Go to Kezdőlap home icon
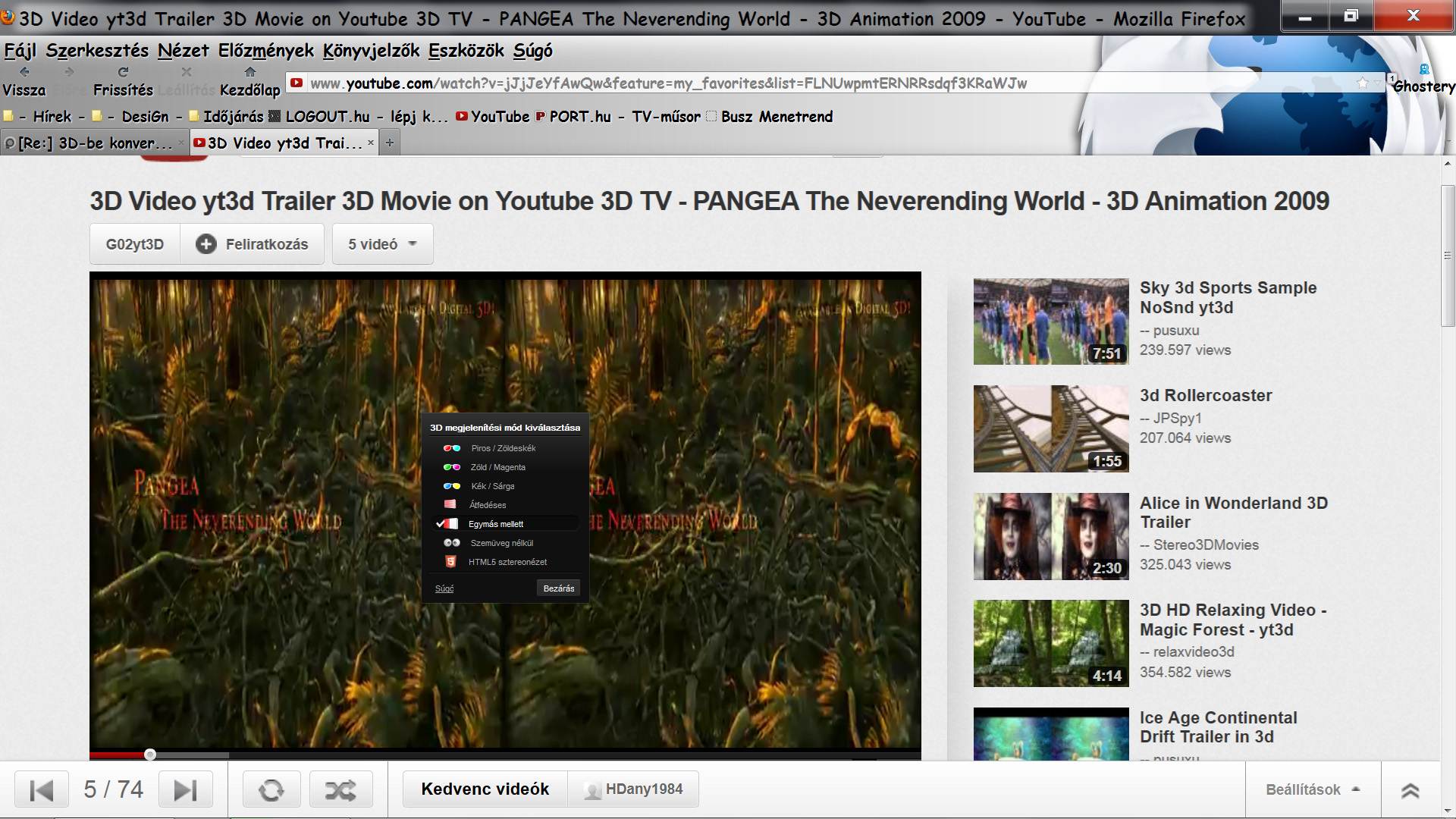The height and width of the screenshot is (819, 1456). coord(250,72)
